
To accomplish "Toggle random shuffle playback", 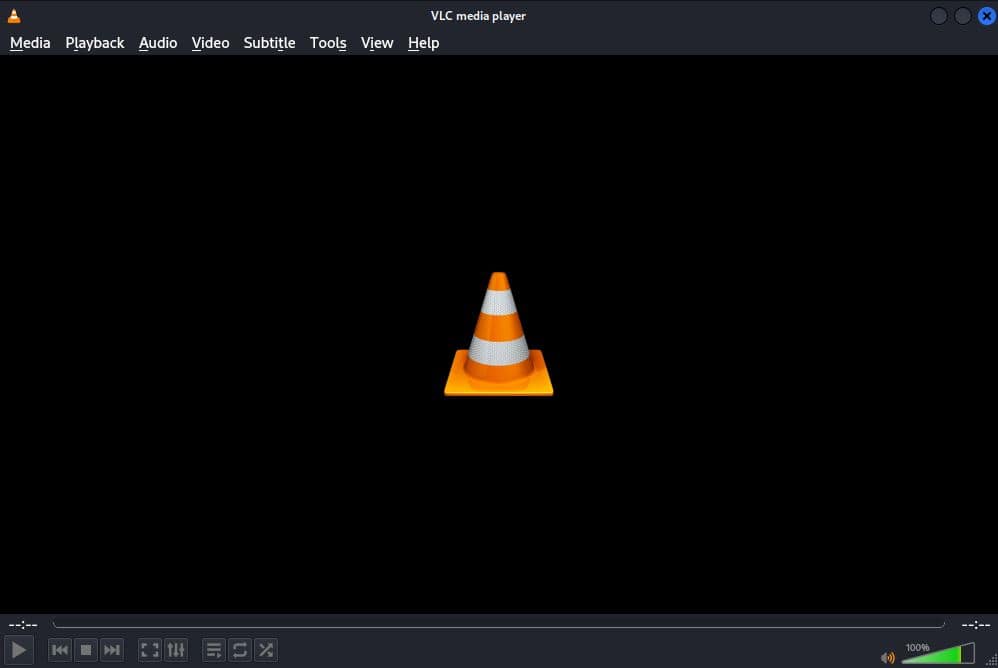I will (266, 650).
